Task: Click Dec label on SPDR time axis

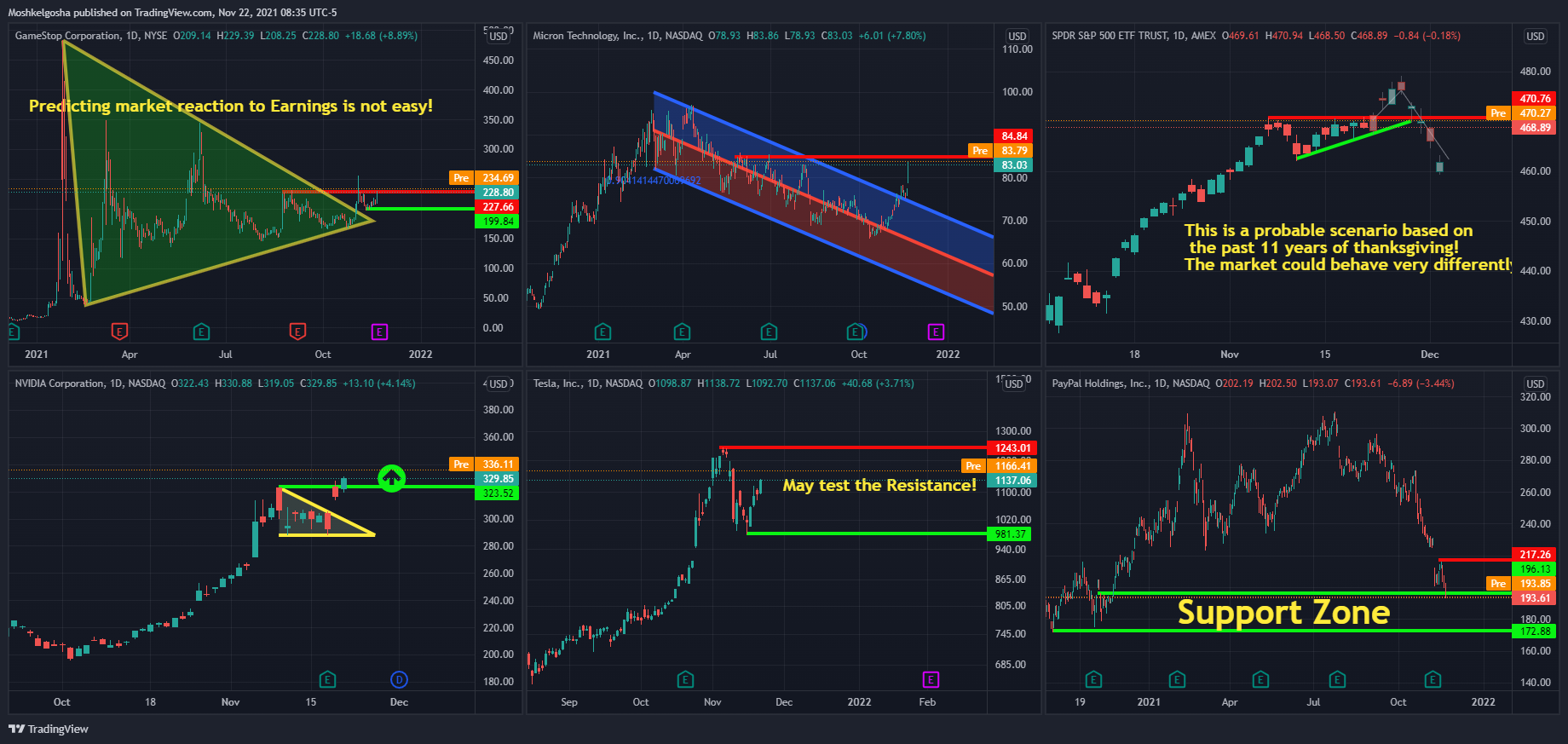Action: click(1429, 355)
